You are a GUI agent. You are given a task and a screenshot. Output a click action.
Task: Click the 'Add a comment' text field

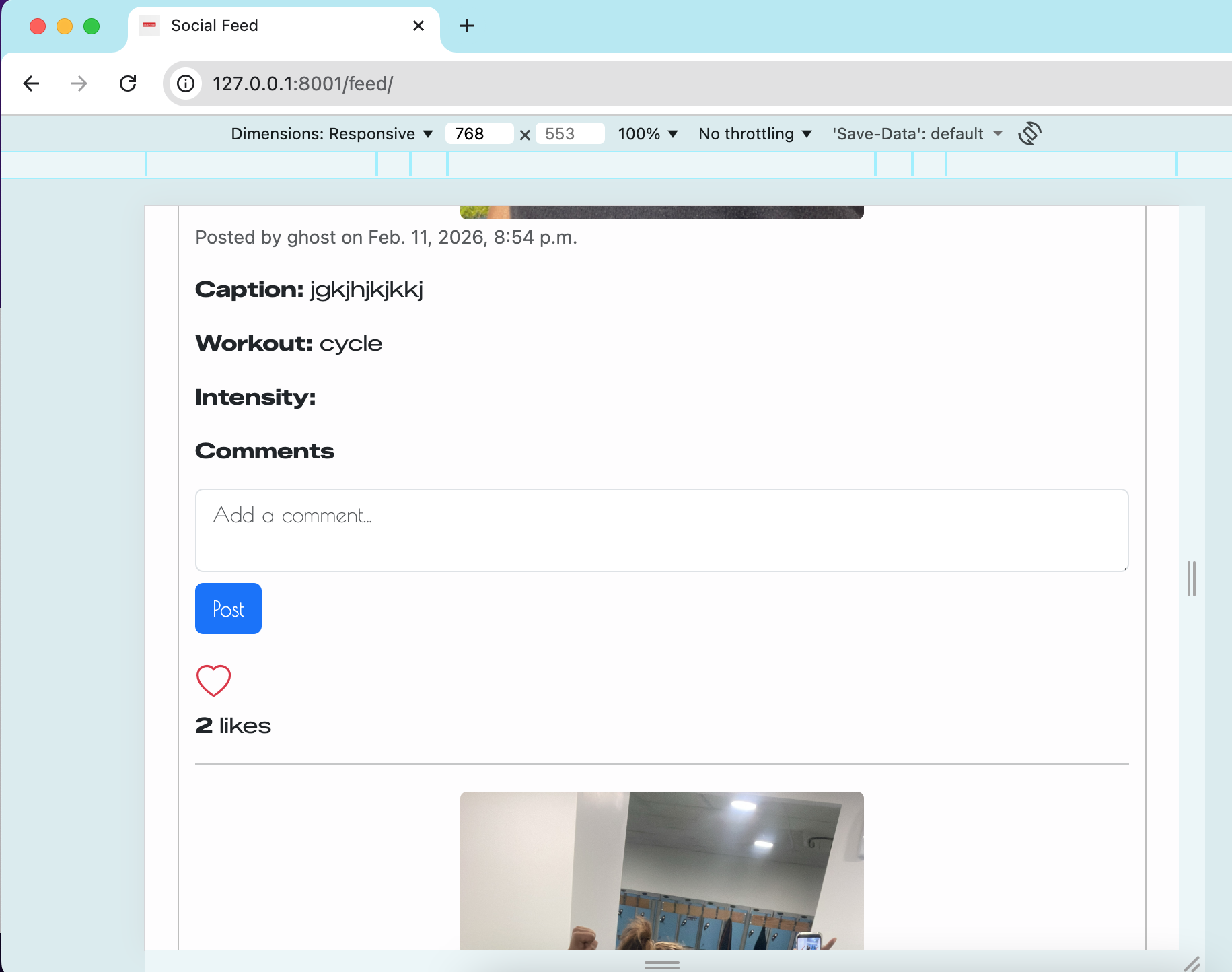pyautogui.click(x=661, y=530)
